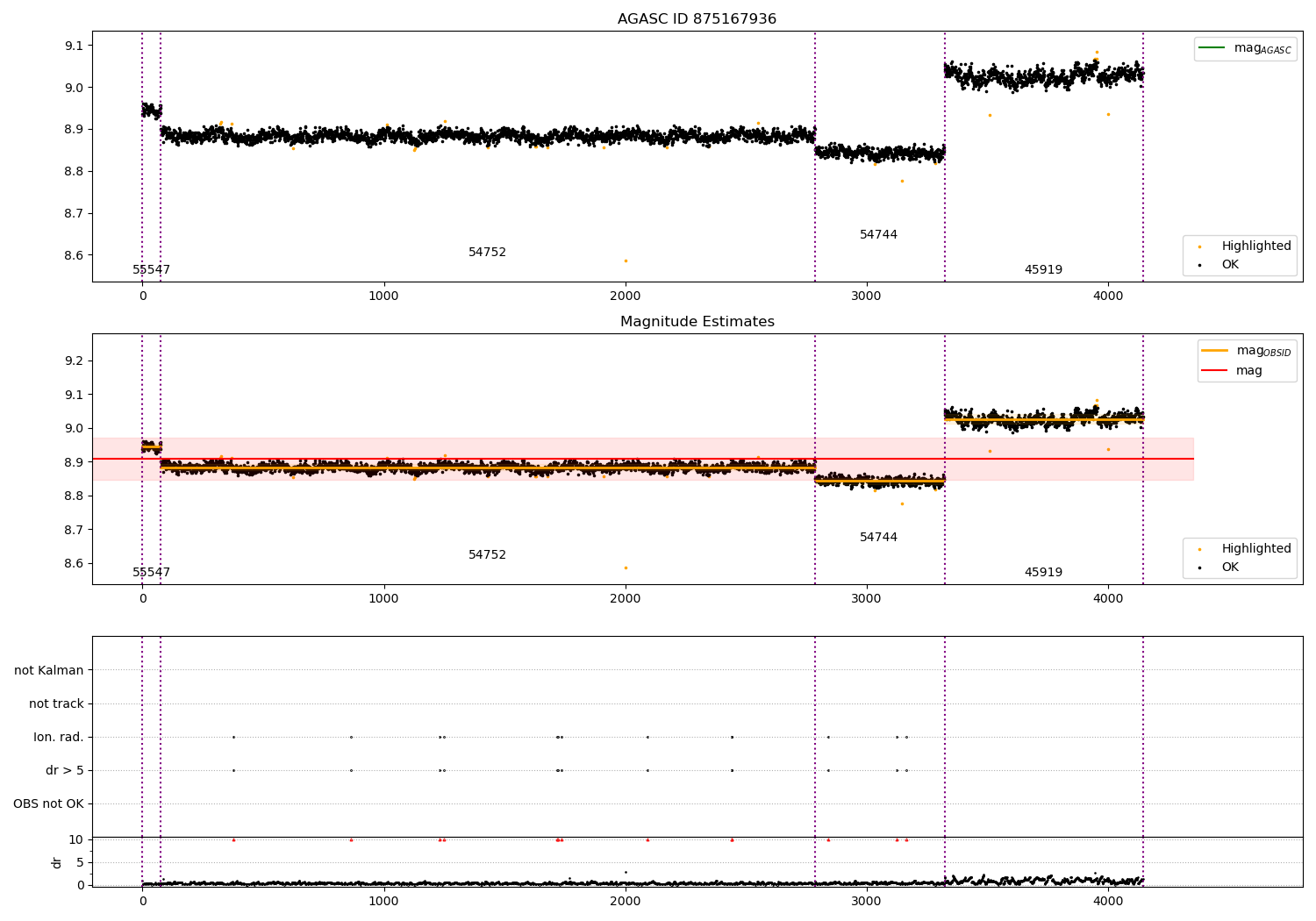Click x-axis tick 2000 under top plot
Screen dimensions: 1316x921
tap(626, 296)
